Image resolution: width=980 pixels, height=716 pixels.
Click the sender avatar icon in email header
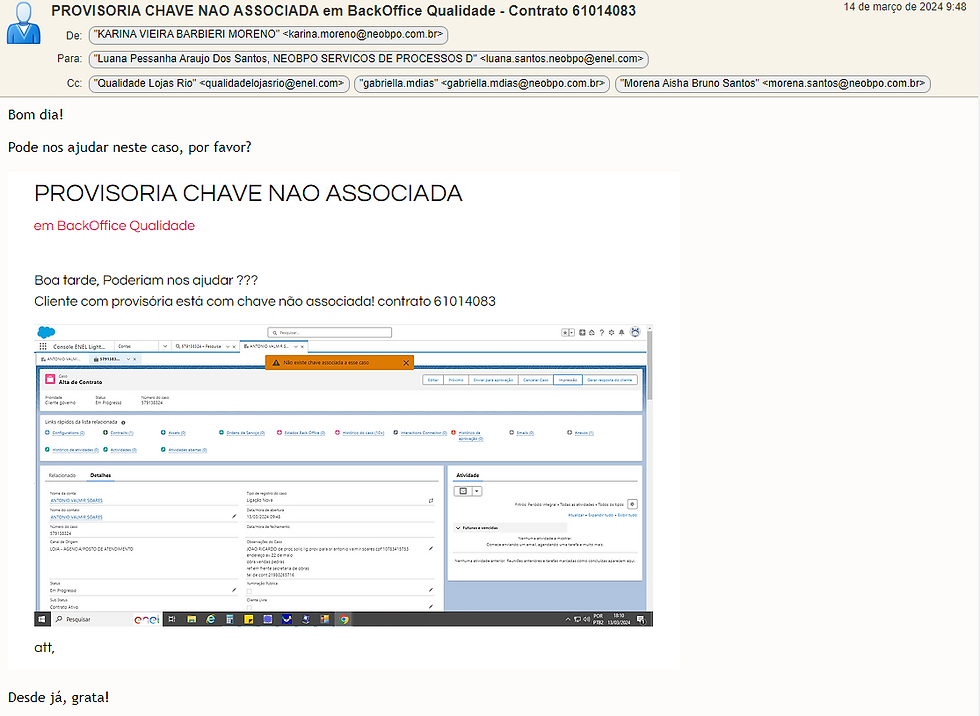23,22
